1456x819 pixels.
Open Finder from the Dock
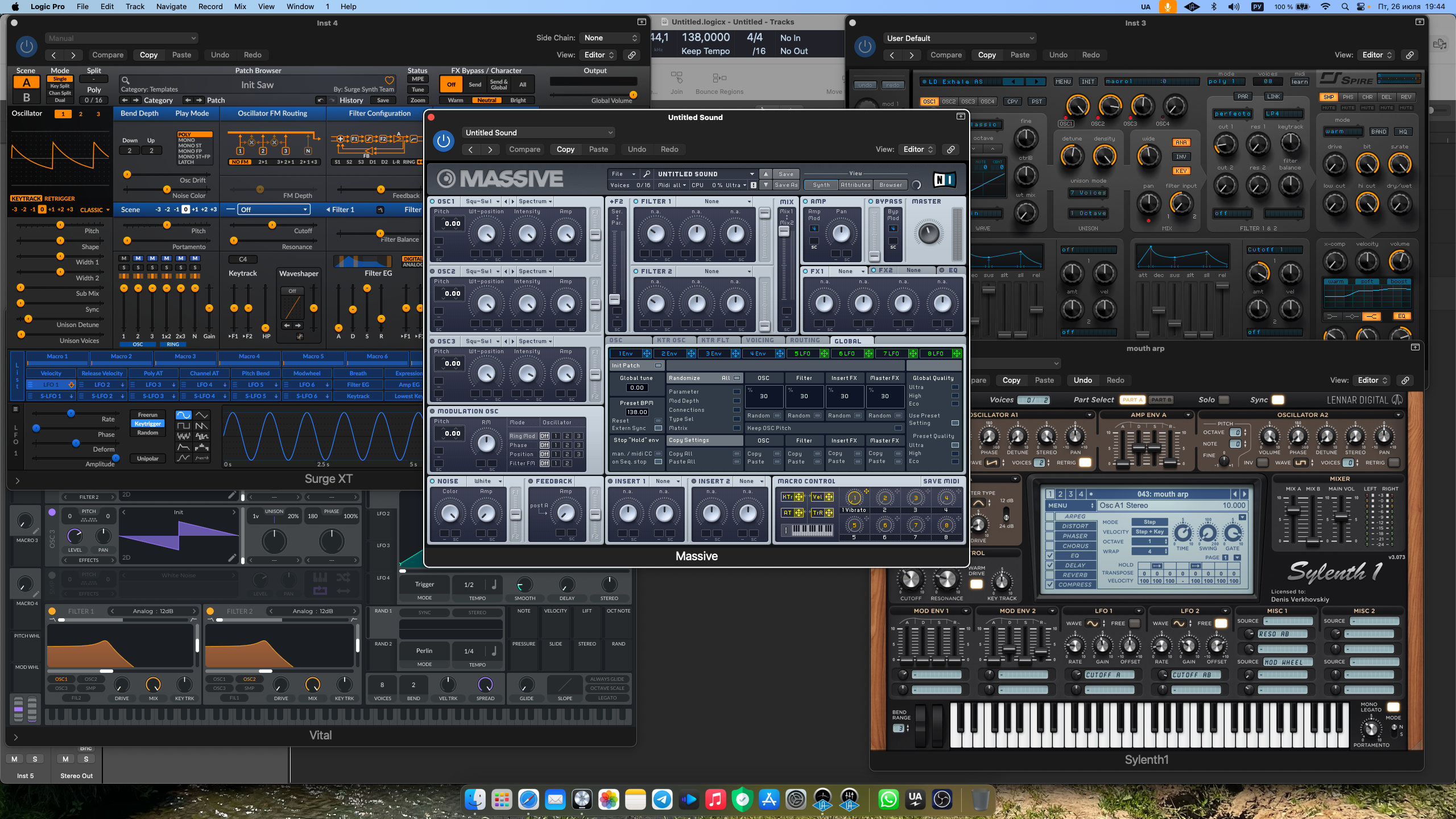pyautogui.click(x=475, y=800)
